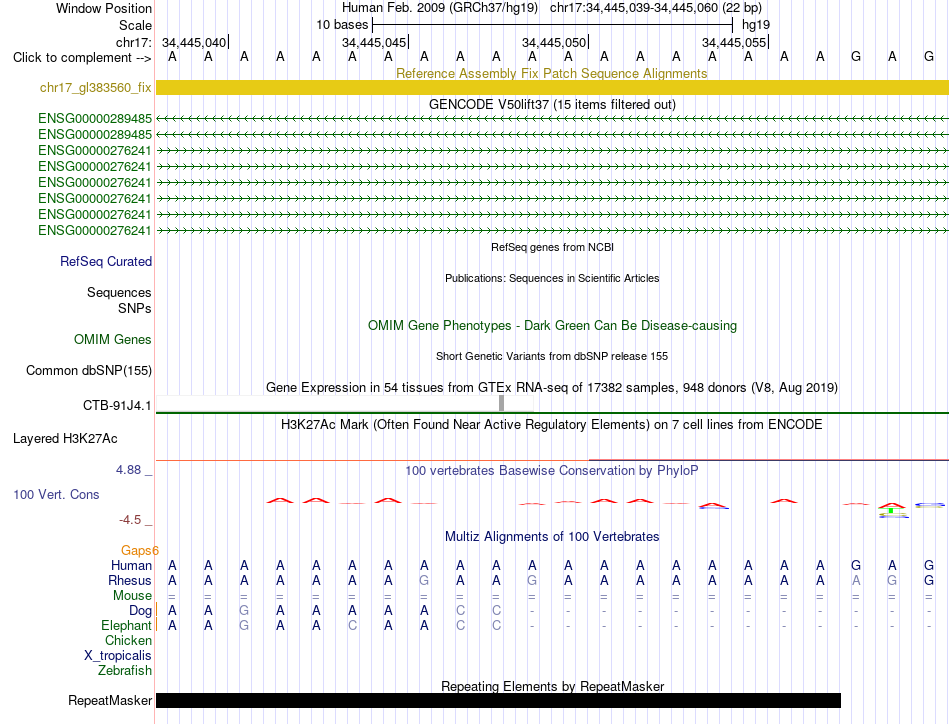The image size is (950, 724).
Task: Click the Chicken species label
Action: [128, 640]
